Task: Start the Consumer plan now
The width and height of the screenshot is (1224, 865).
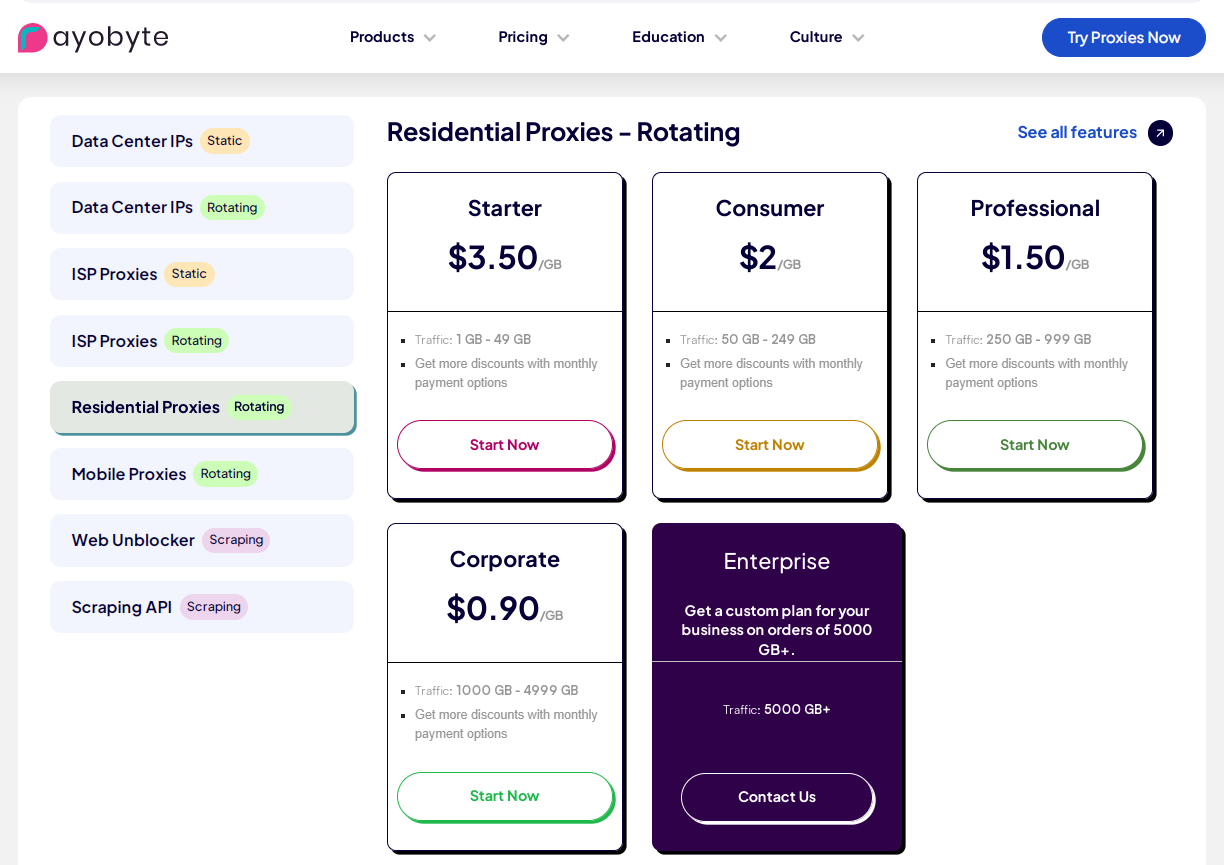Action: coord(770,445)
